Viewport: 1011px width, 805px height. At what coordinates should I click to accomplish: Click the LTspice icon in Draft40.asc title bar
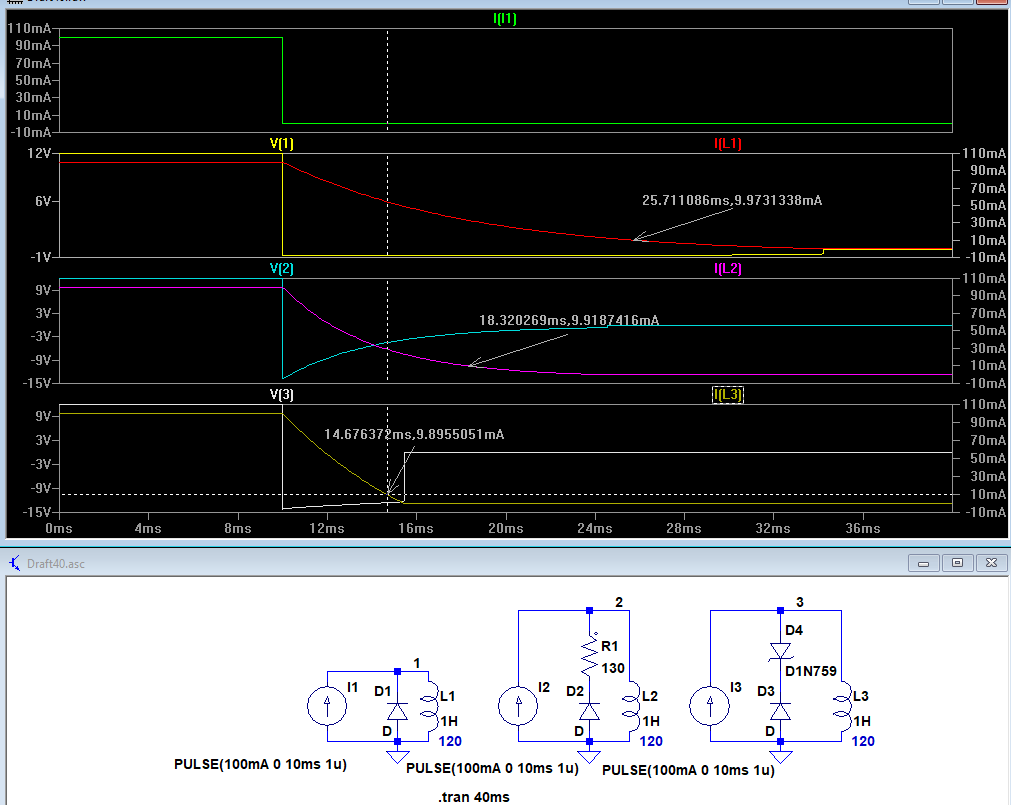pos(14,563)
